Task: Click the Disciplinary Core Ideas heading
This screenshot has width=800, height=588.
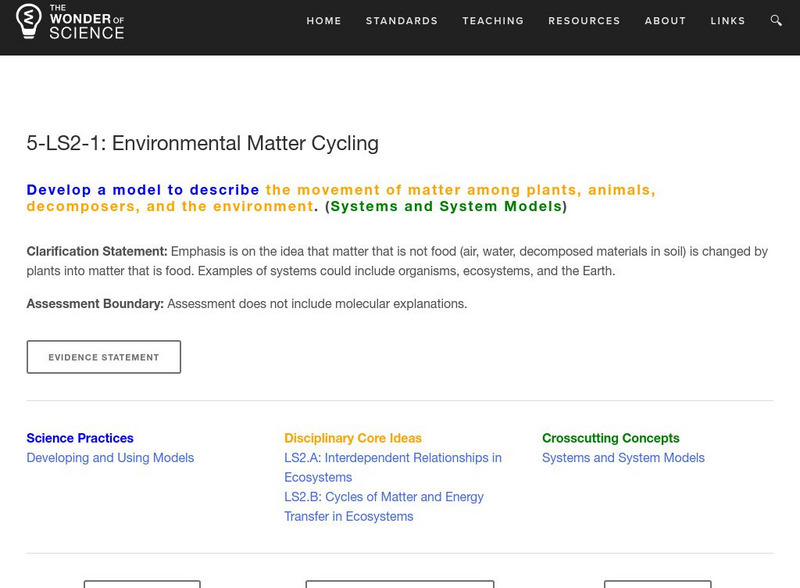Action: (352, 438)
